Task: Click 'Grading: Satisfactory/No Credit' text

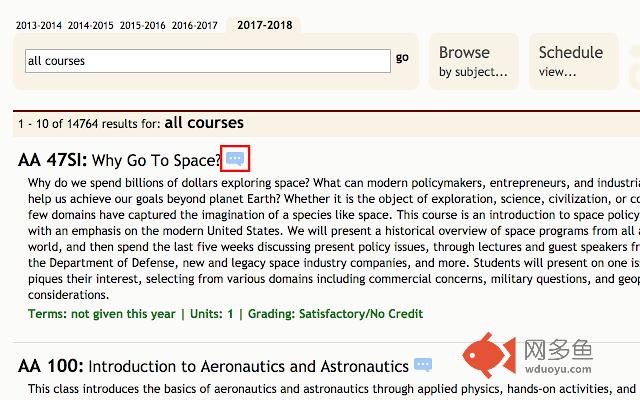Action: 336,314
